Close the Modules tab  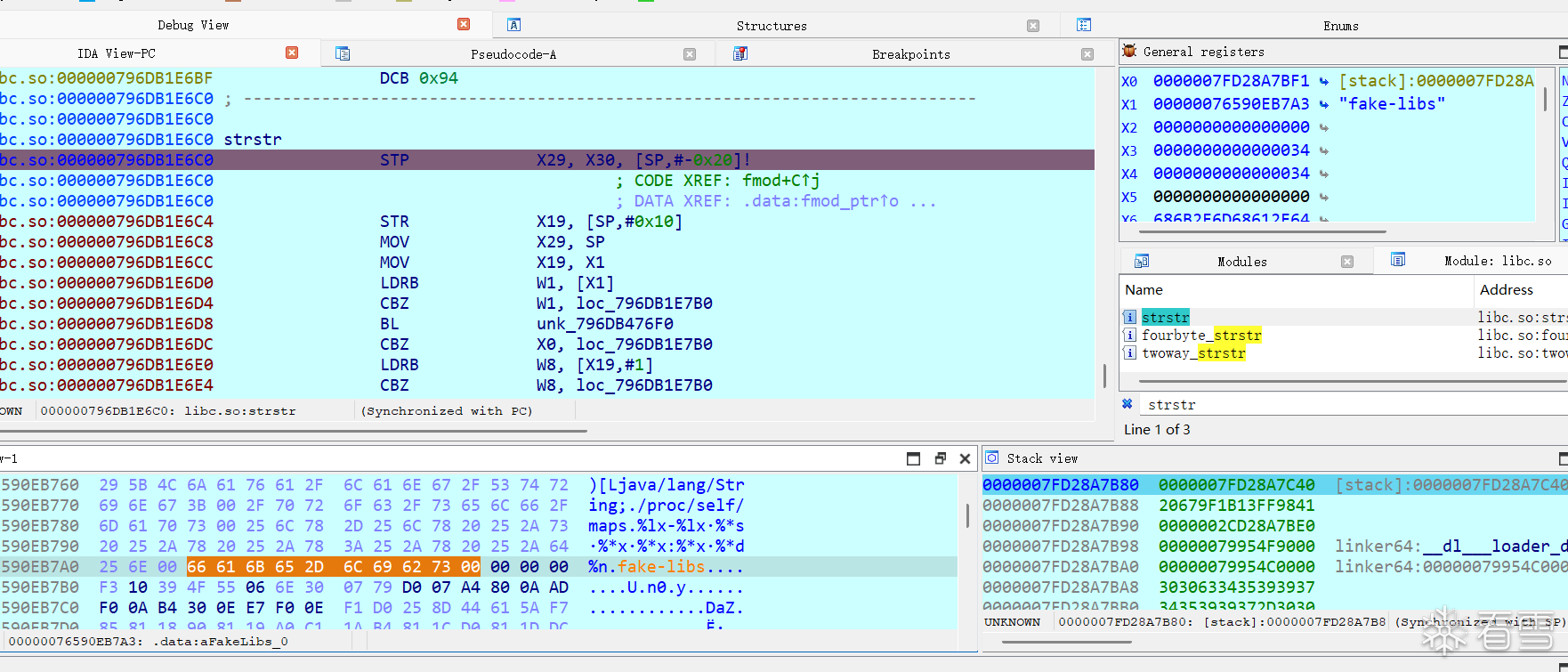[1347, 262]
